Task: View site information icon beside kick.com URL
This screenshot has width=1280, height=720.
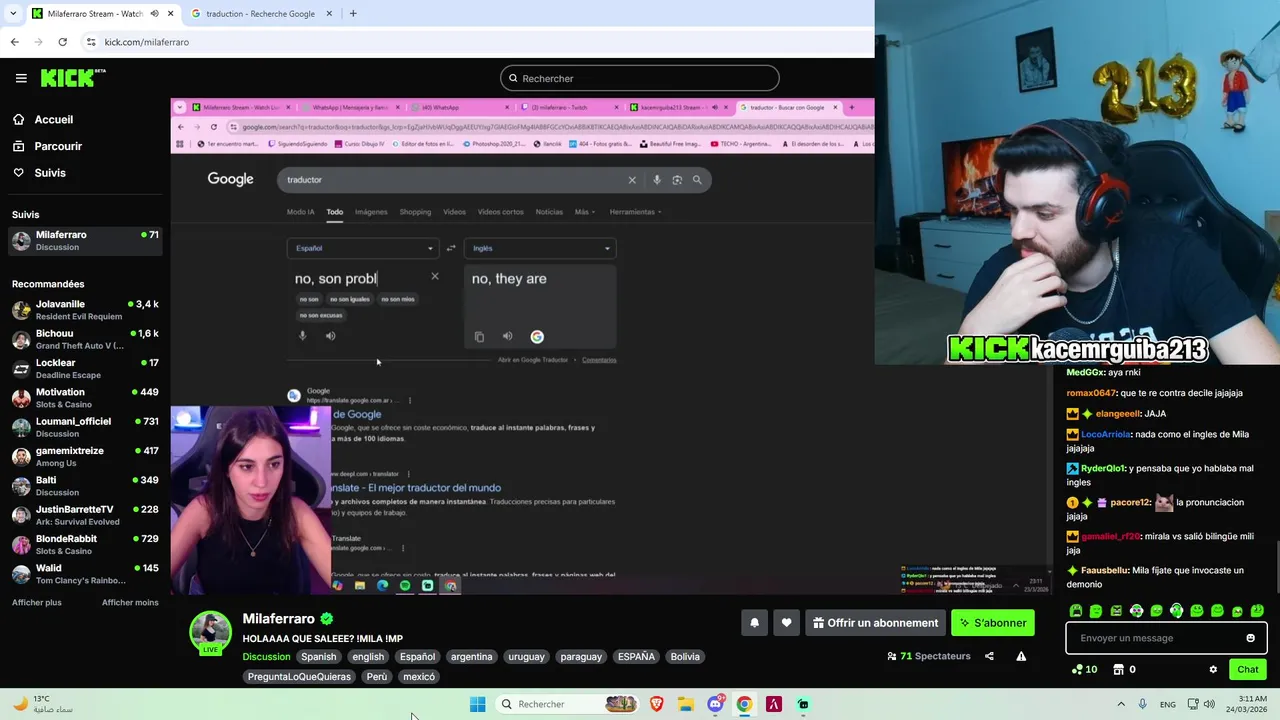Action: pos(91,42)
